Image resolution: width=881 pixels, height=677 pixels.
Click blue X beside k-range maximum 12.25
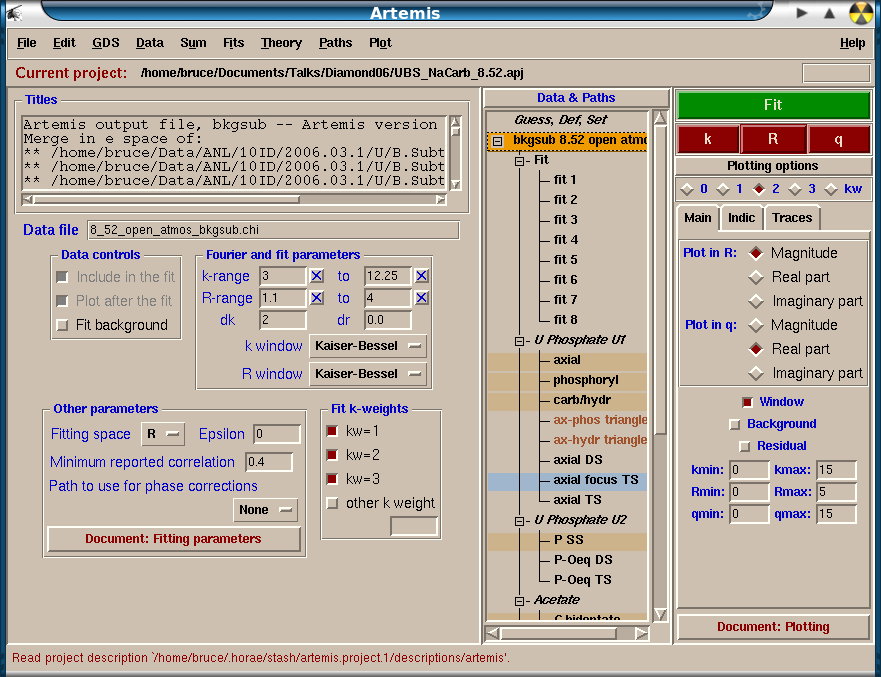(421, 276)
